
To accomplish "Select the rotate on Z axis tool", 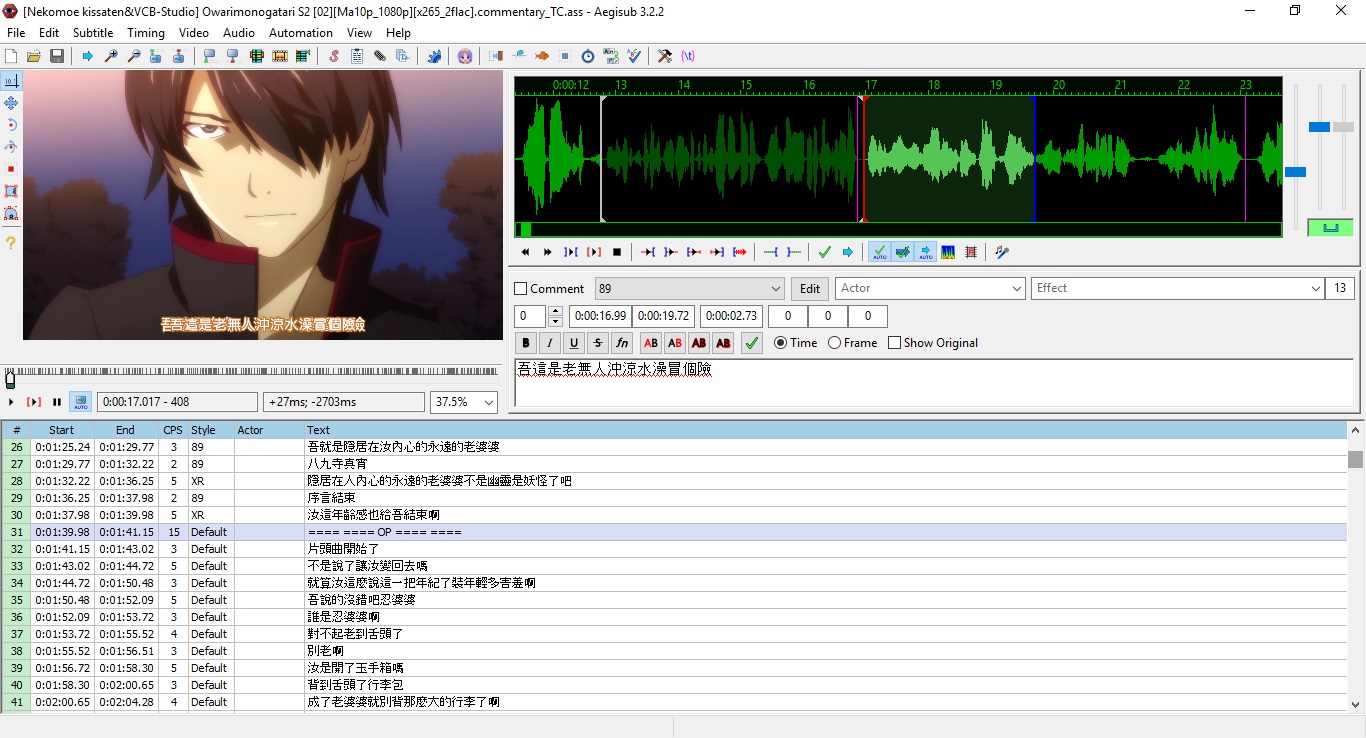I will [11, 124].
